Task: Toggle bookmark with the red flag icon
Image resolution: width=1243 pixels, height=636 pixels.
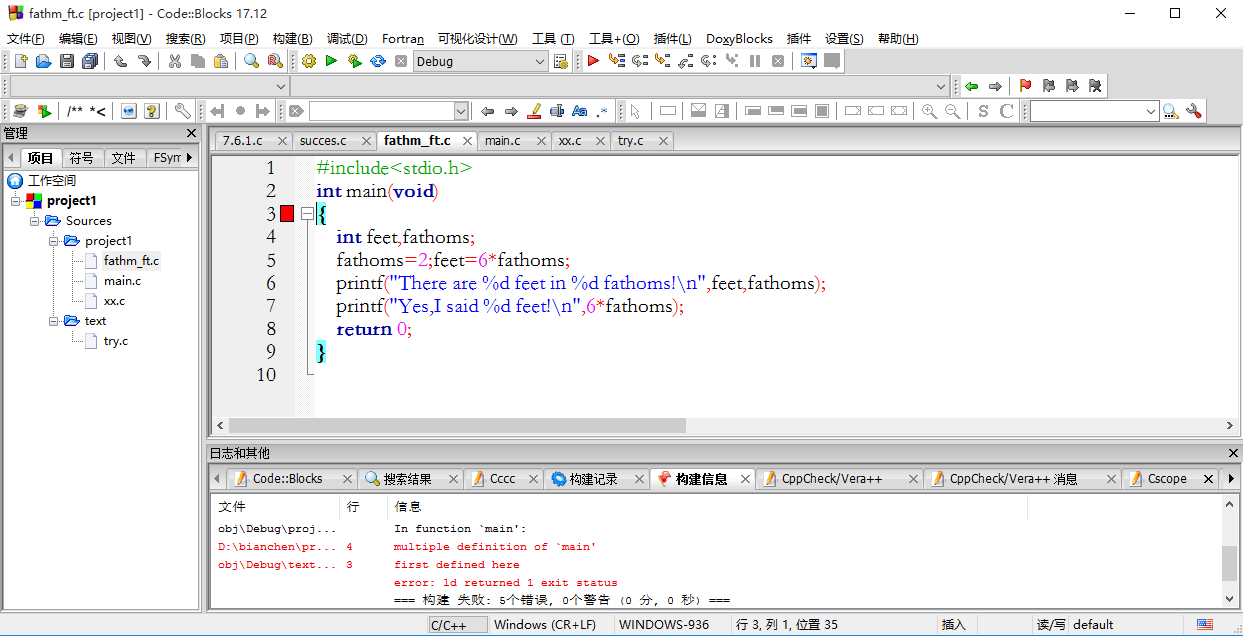Action: coord(1025,86)
